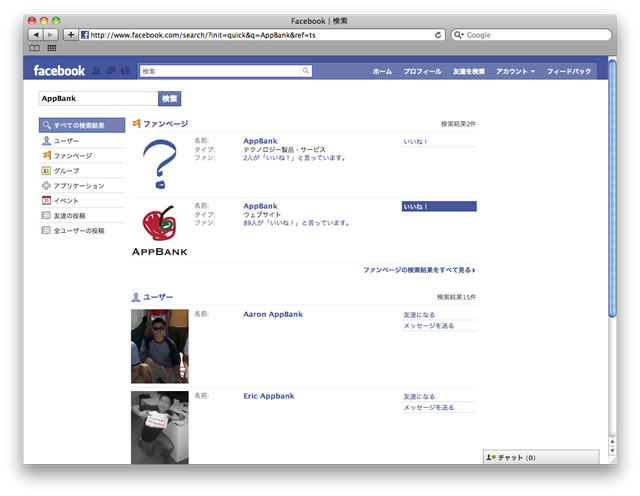Screen dimensions: 640x496
Task: Open the アカウント dropdown menu
Action: click(515, 71)
